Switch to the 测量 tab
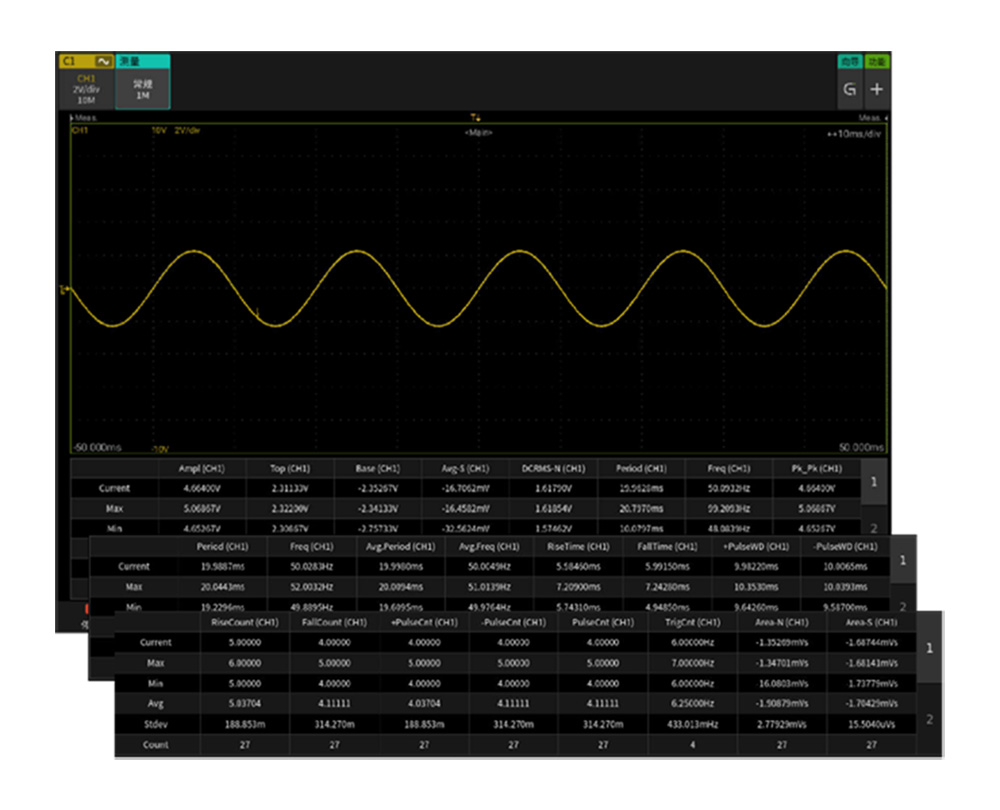1000x810 pixels. (142, 61)
